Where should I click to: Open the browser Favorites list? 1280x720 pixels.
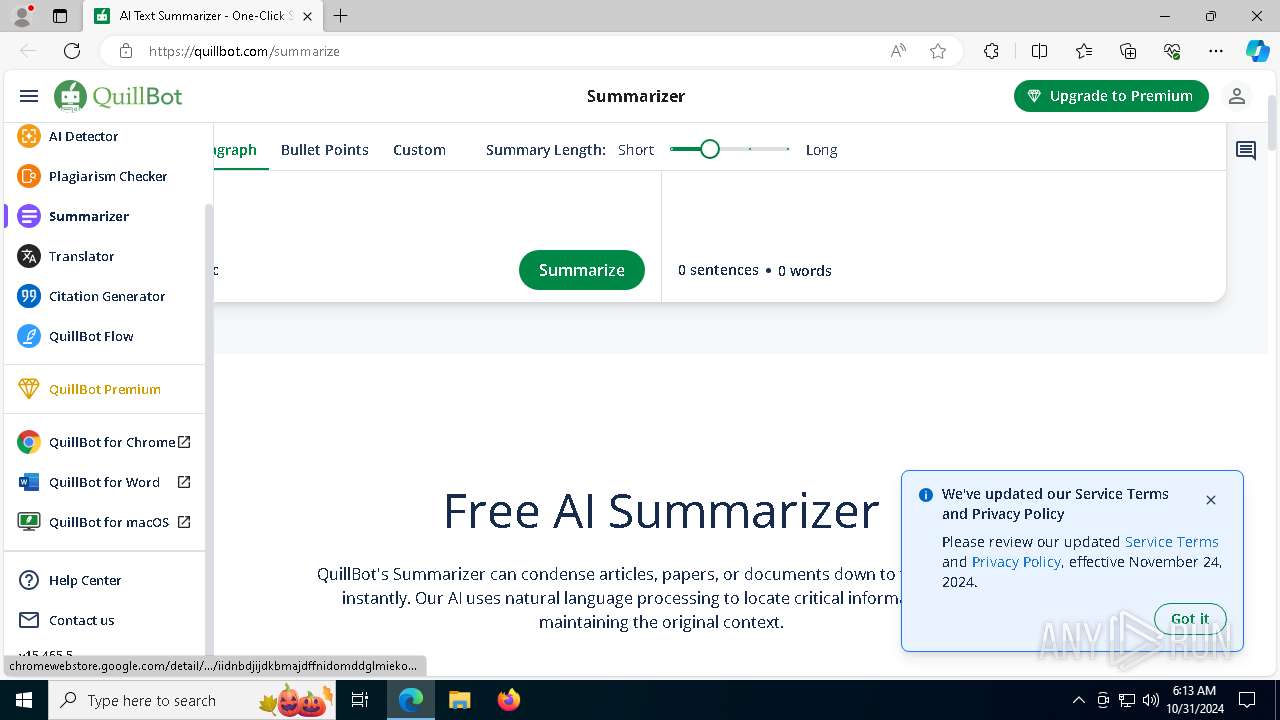(1084, 51)
